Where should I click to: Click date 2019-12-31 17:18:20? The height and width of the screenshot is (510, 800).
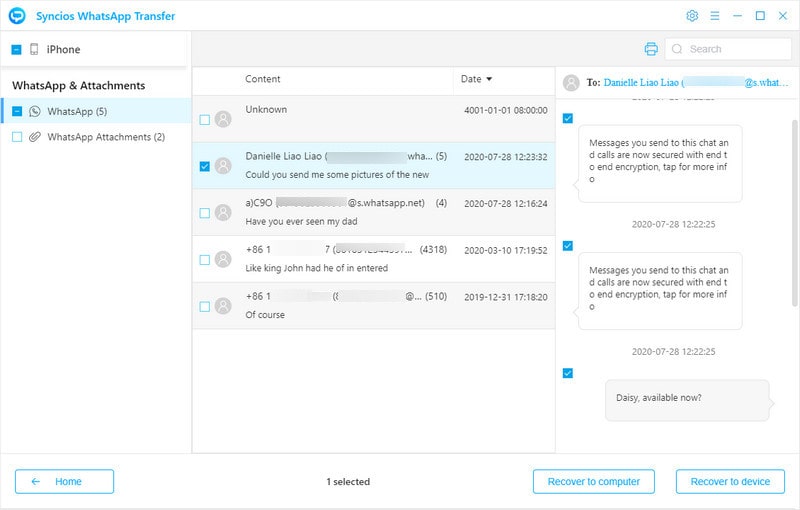506,297
